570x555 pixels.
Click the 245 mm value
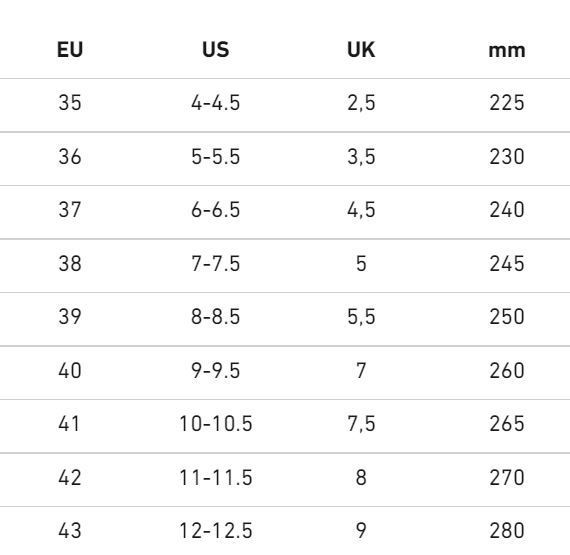pos(507,264)
